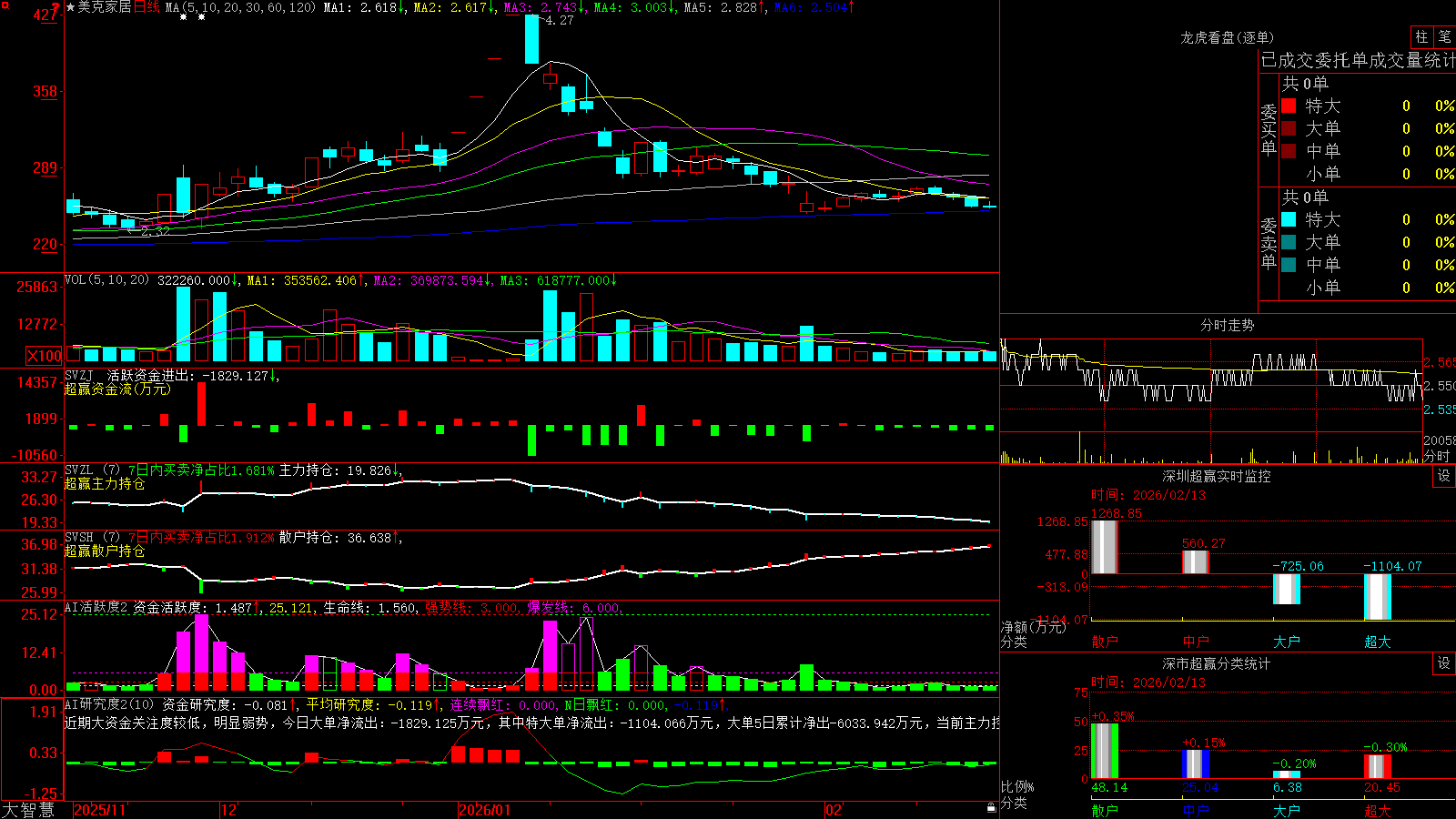Click the red 特大 buy order swatch
Screen dimensions: 1456x819
(x=1289, y=106)
